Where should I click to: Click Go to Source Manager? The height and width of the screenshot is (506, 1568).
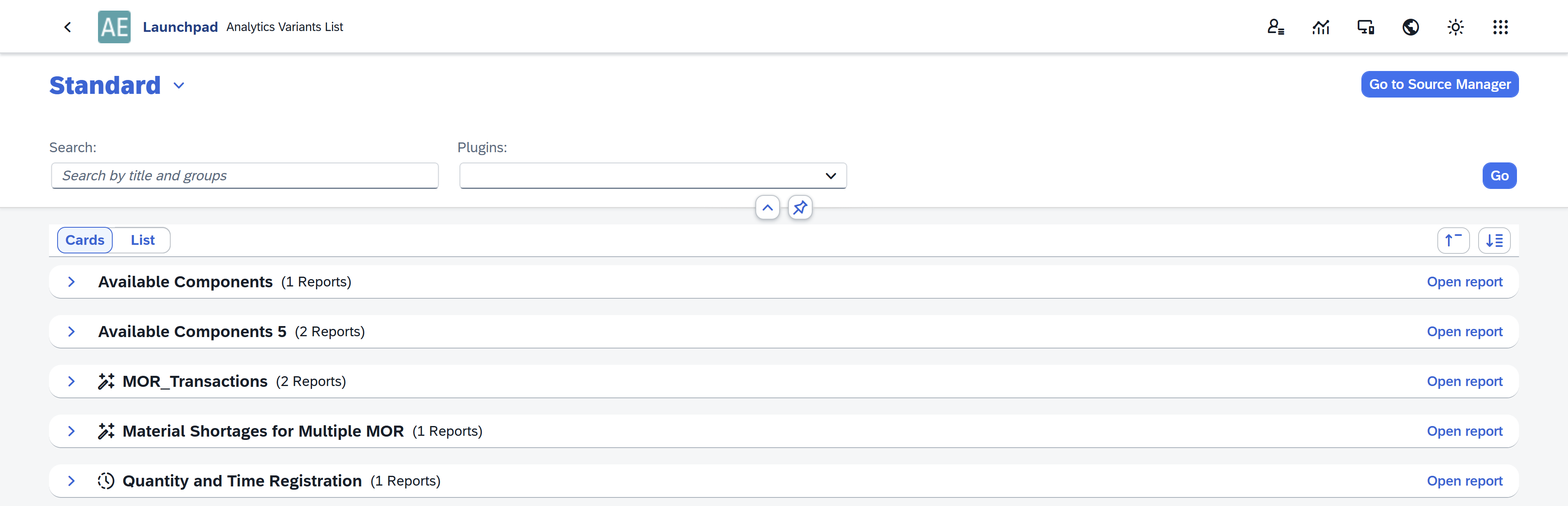(1439, 84)
